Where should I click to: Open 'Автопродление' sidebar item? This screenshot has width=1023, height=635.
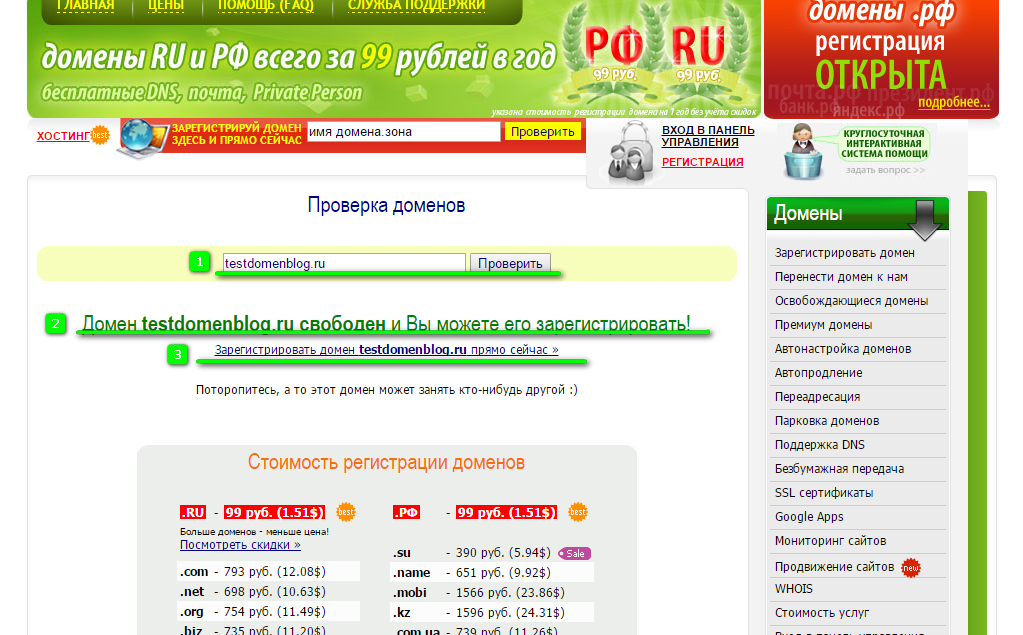point(818,373)
